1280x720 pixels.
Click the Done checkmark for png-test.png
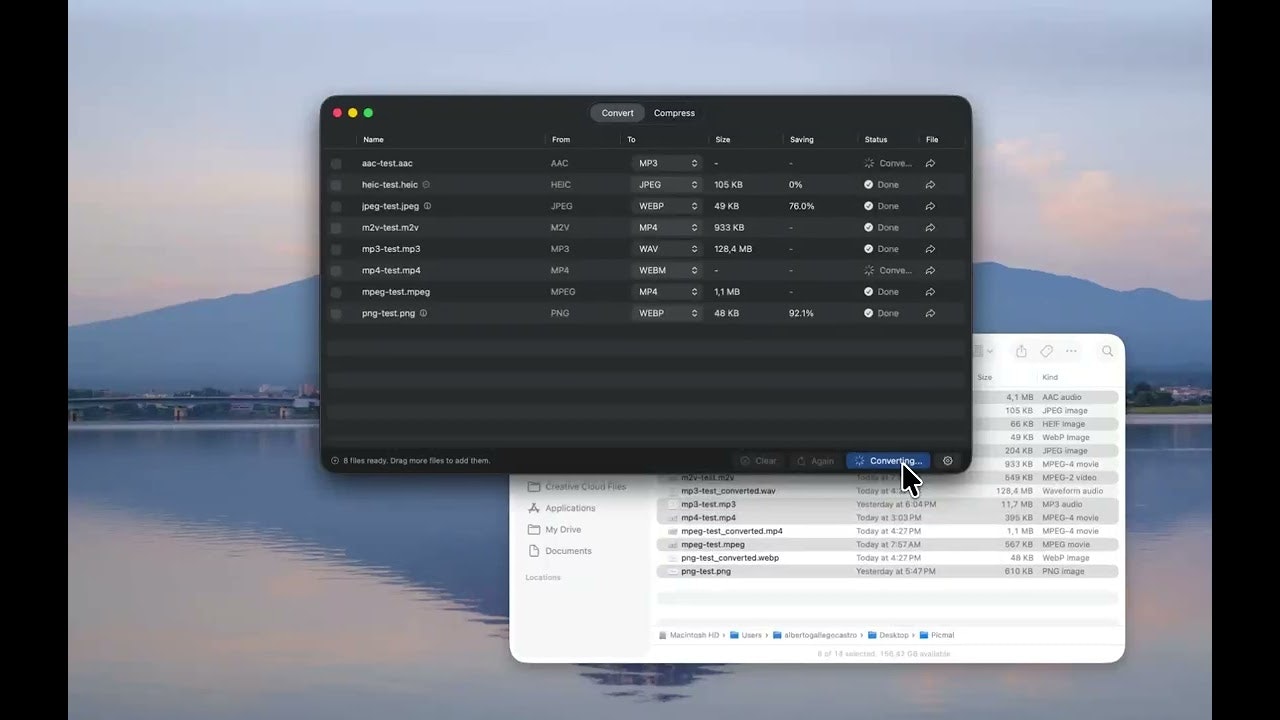pyautogui.click(x=869, y=313)
